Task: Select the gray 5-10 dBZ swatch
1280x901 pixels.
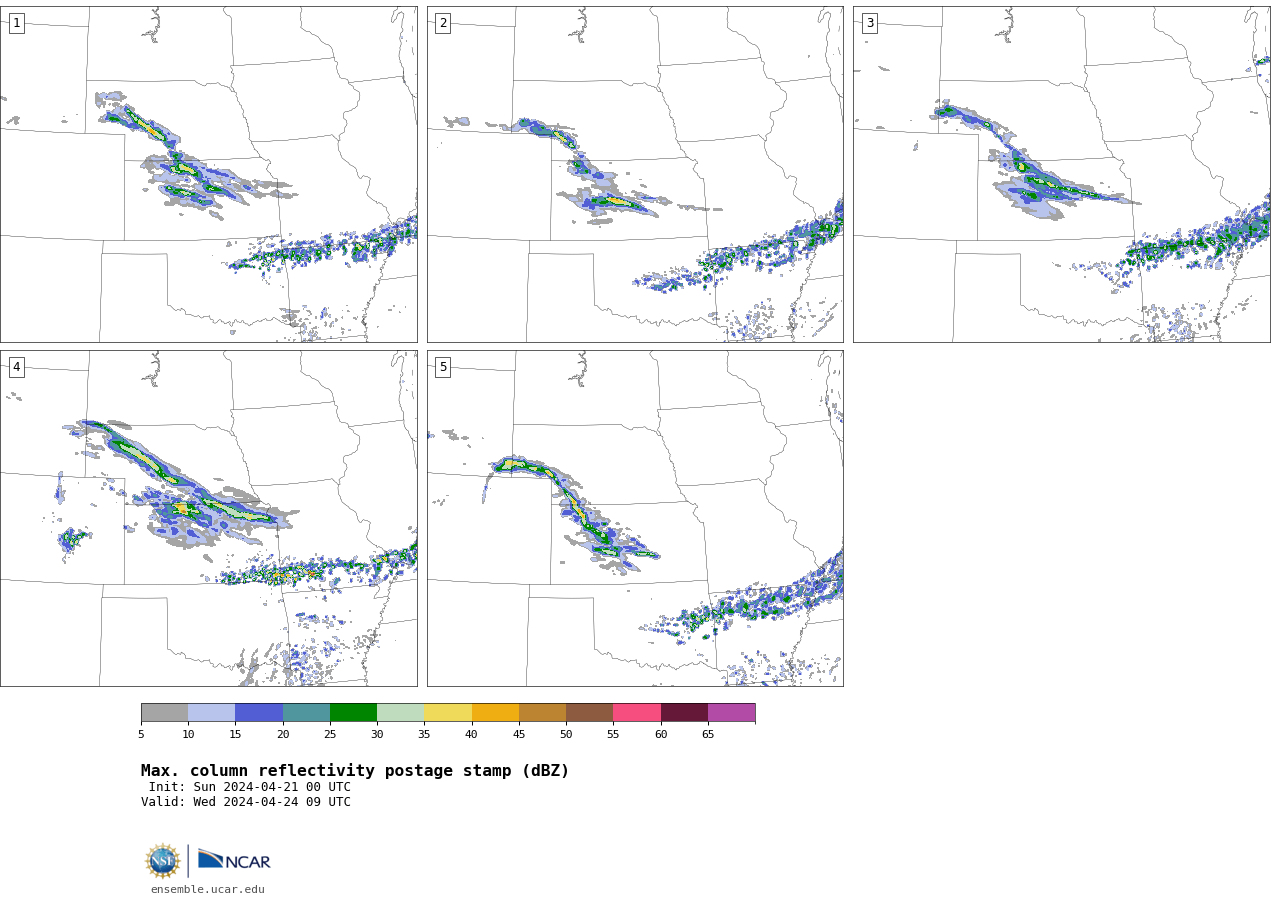Action: pyautogui.click(x=164, y=712)
